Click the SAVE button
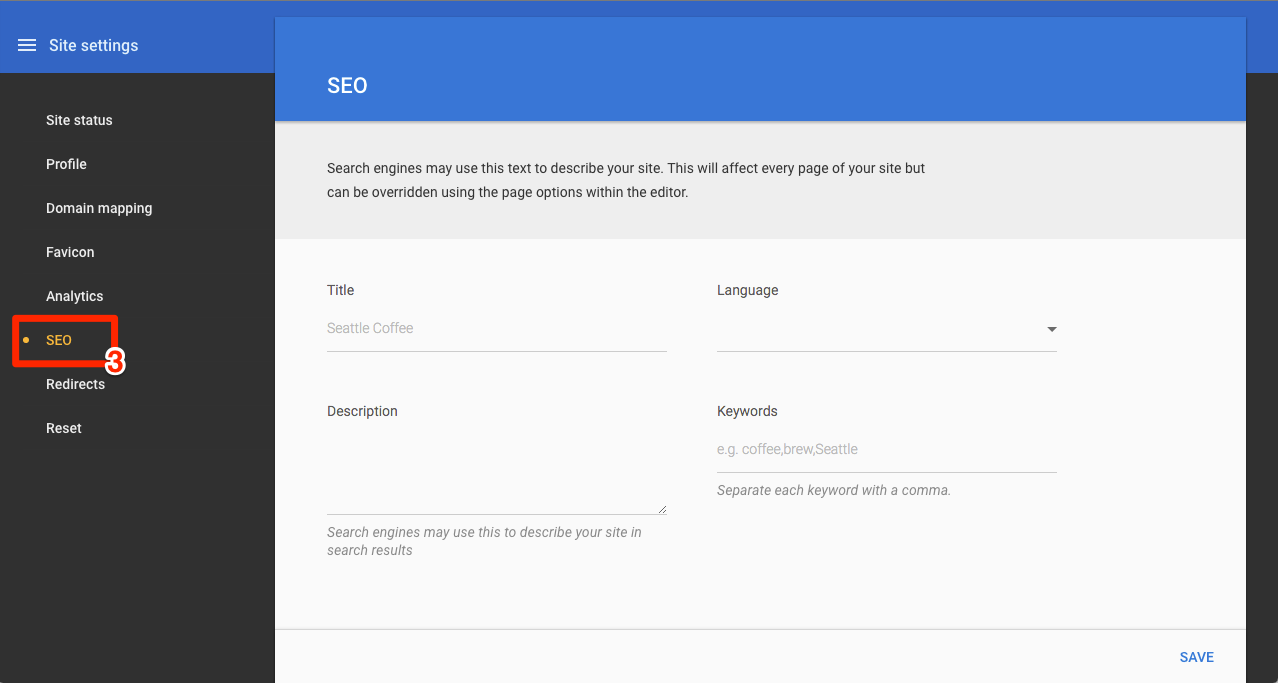The height and width of the screenshot is (683, 1278). (x=1196, y=657)
